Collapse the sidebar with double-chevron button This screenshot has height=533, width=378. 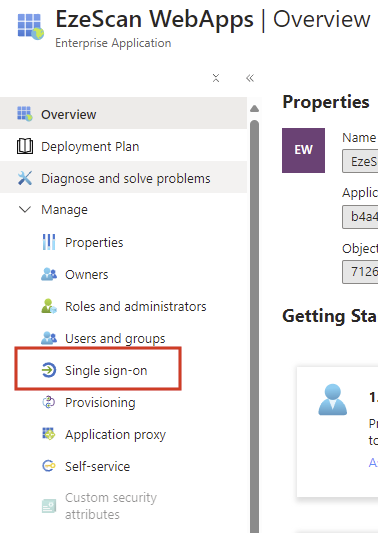click(x=250, y=78)
